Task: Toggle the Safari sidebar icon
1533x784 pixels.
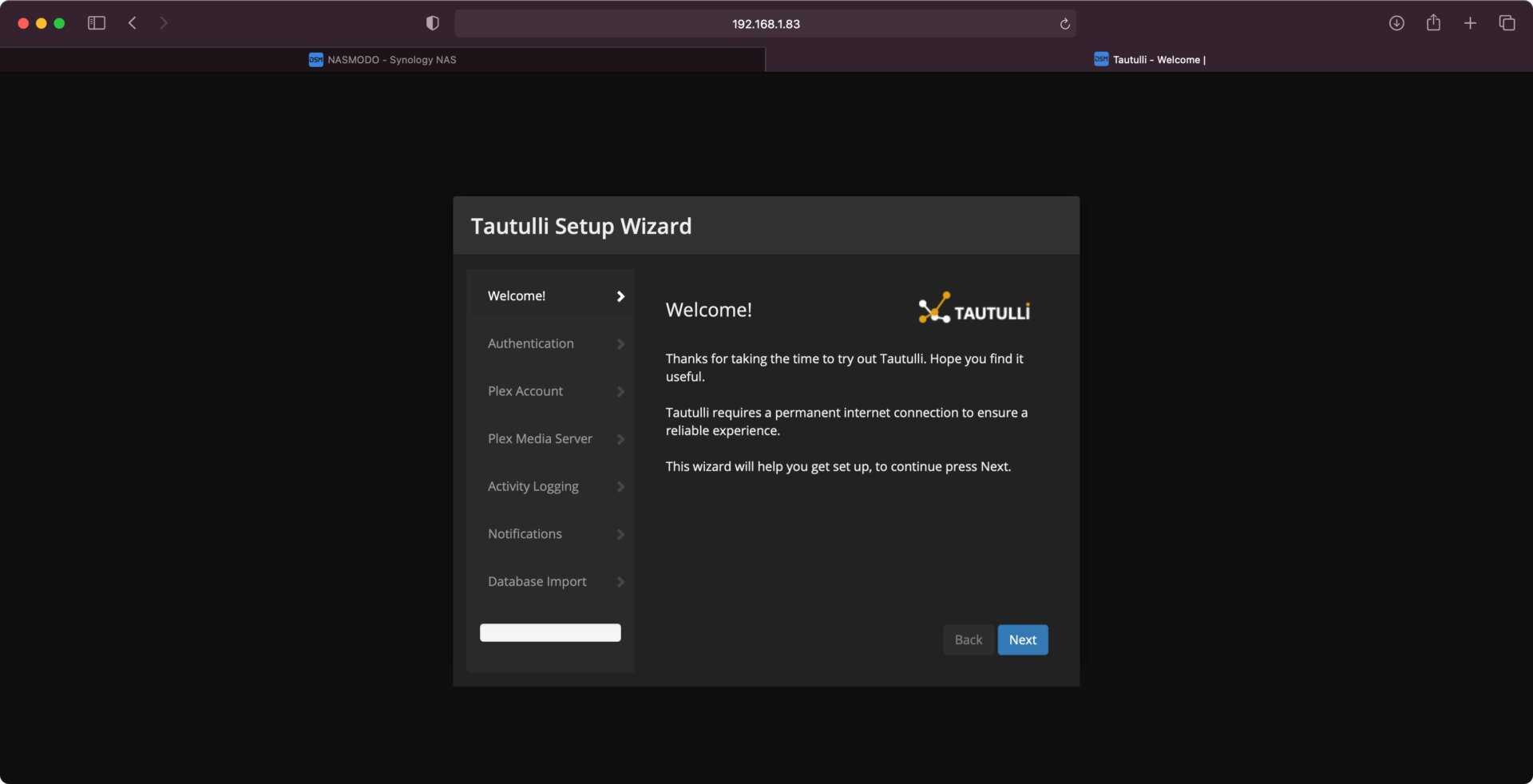Action: pyautogui.click(x=95, y=23)
